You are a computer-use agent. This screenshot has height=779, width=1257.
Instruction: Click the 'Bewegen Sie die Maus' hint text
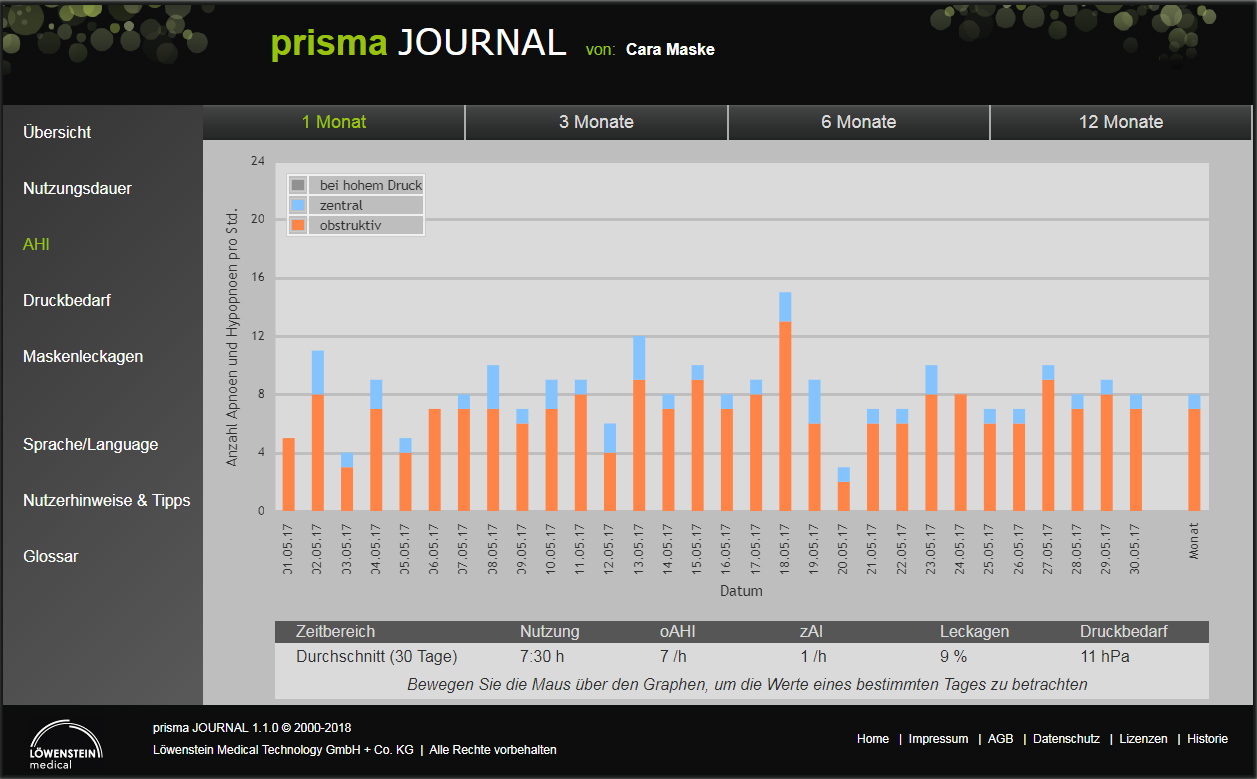(x=747, y=685)
